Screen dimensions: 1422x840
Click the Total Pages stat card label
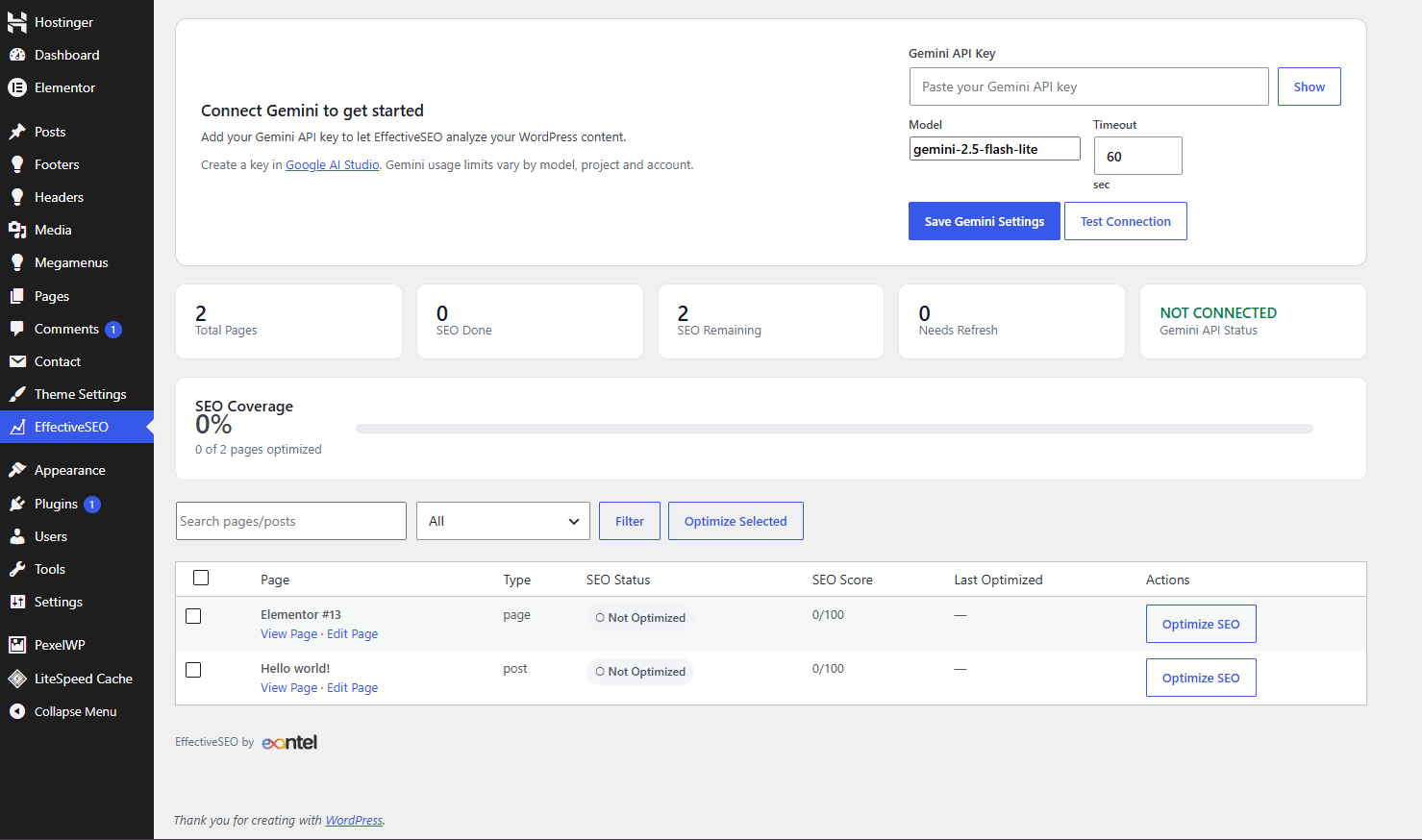pos(226,331)
